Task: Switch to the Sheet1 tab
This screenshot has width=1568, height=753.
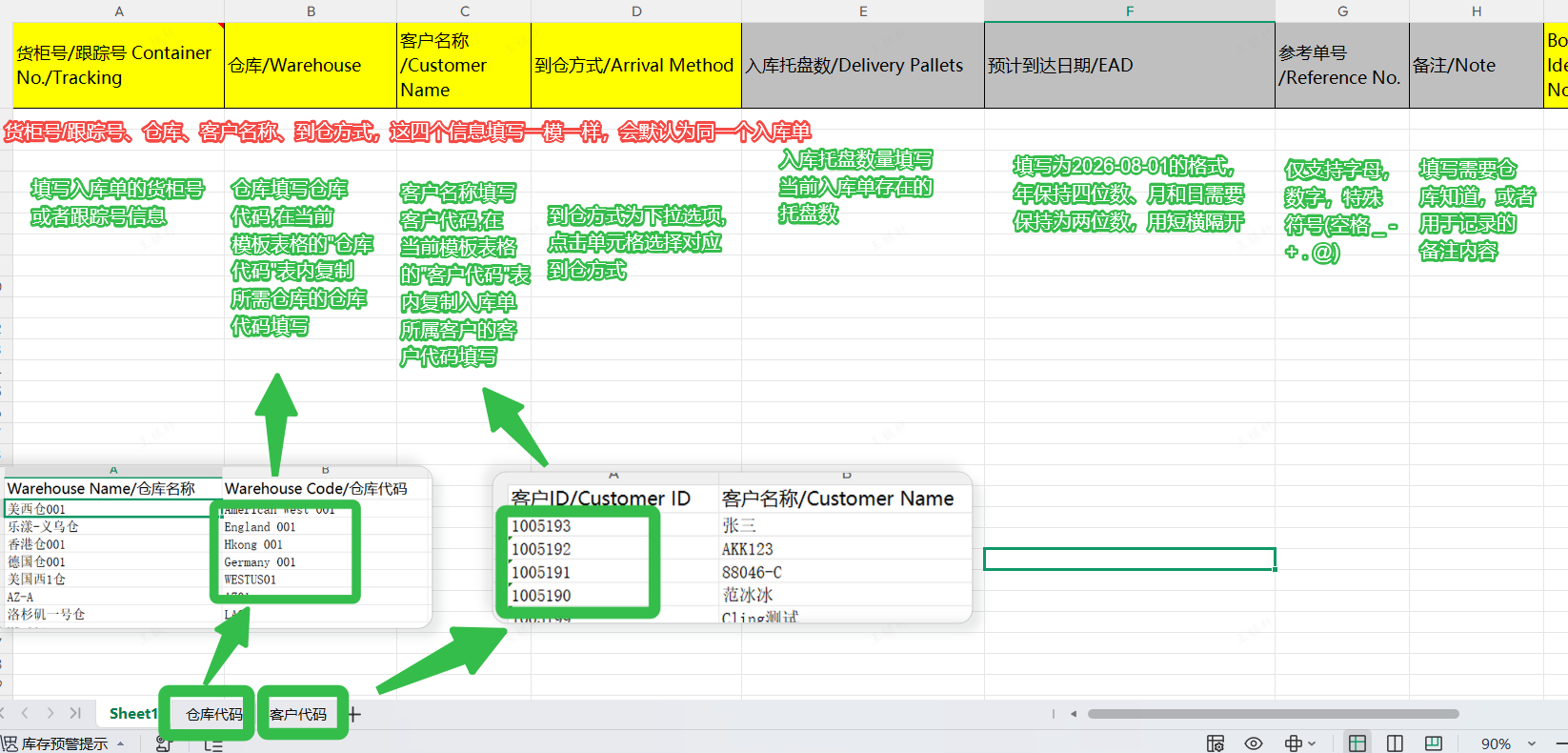Action: [132, 713]
